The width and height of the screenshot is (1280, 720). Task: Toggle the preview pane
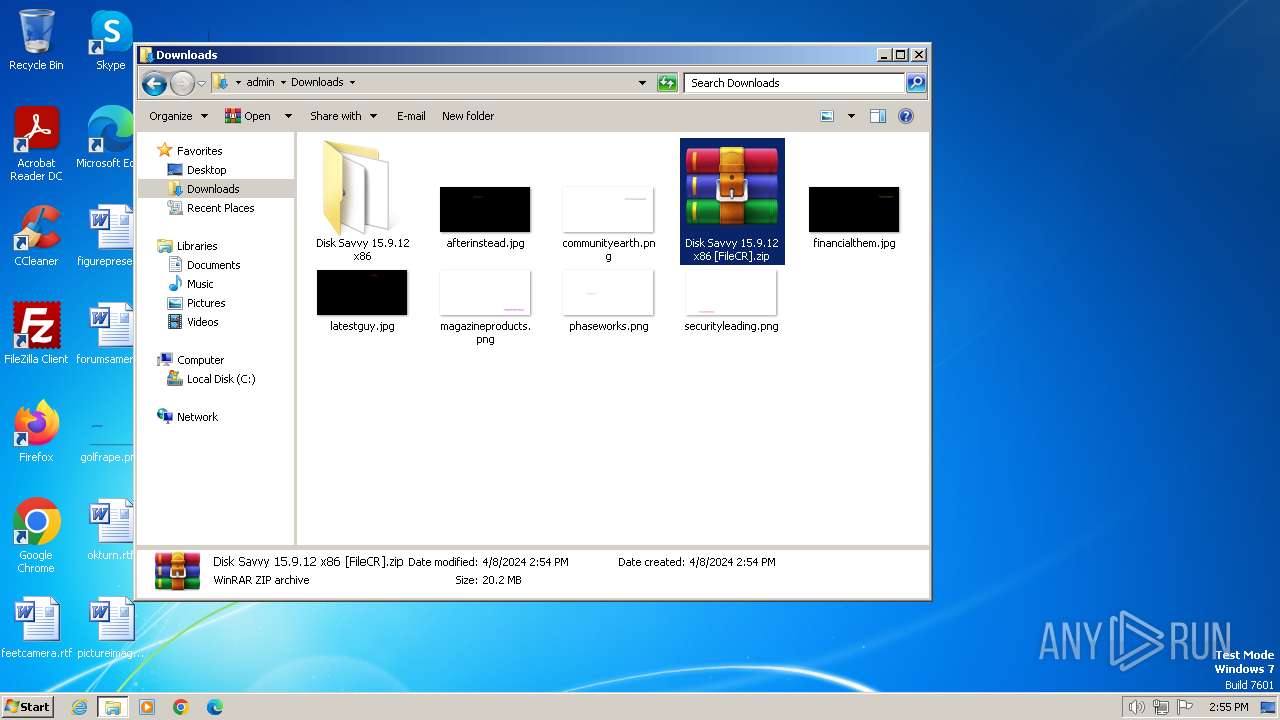click(x=878, y=116)
